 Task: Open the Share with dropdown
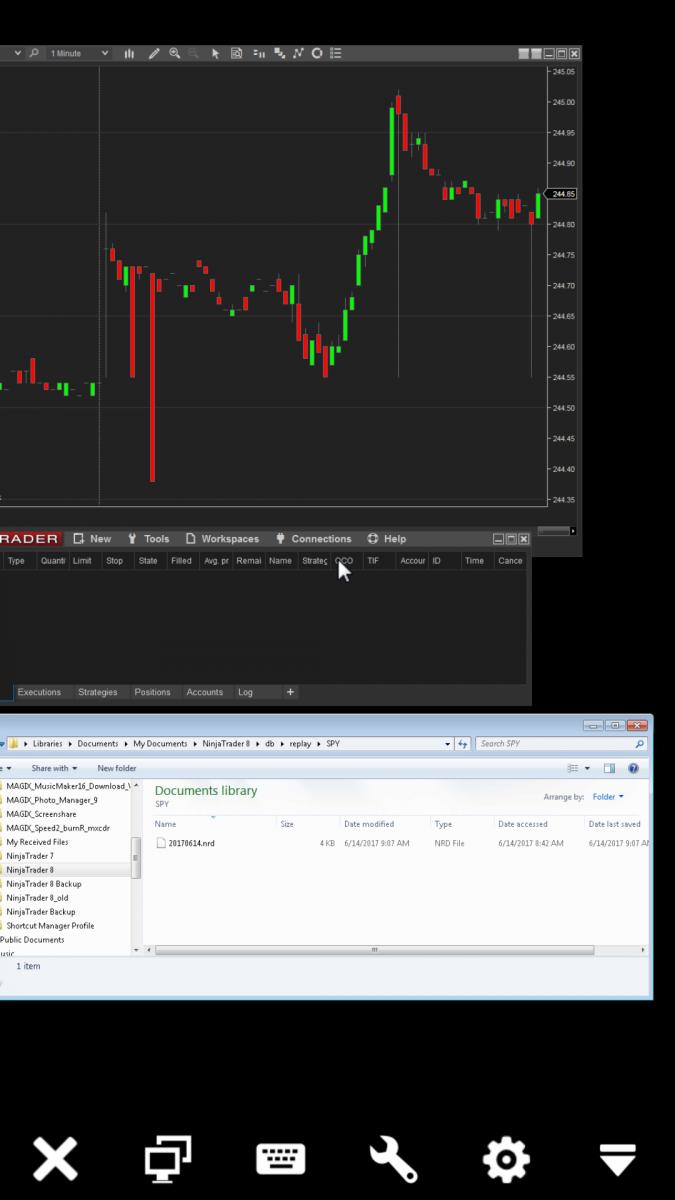(54, 768)
